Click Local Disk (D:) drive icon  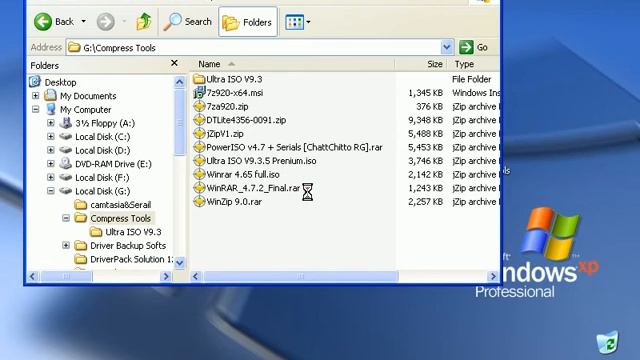tap(66, 150)
